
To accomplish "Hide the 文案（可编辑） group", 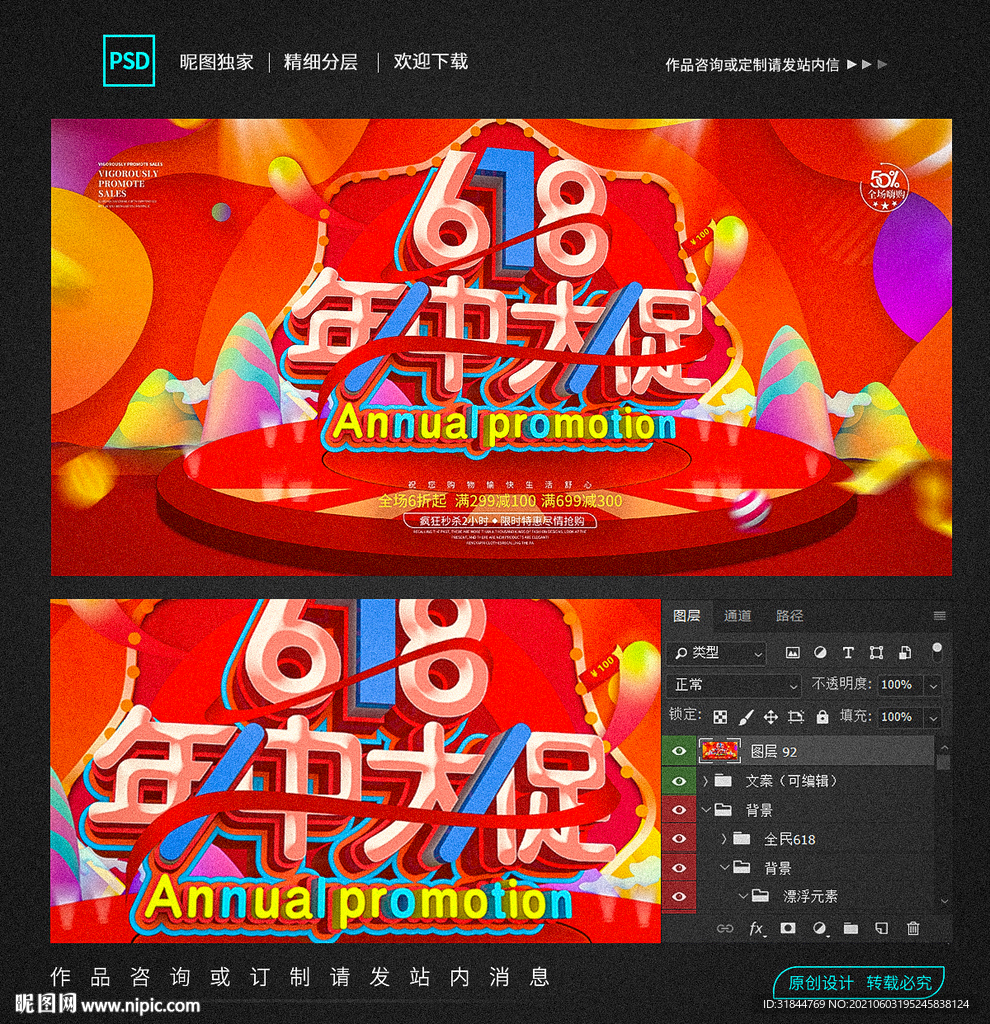I will tap(678, 781).
